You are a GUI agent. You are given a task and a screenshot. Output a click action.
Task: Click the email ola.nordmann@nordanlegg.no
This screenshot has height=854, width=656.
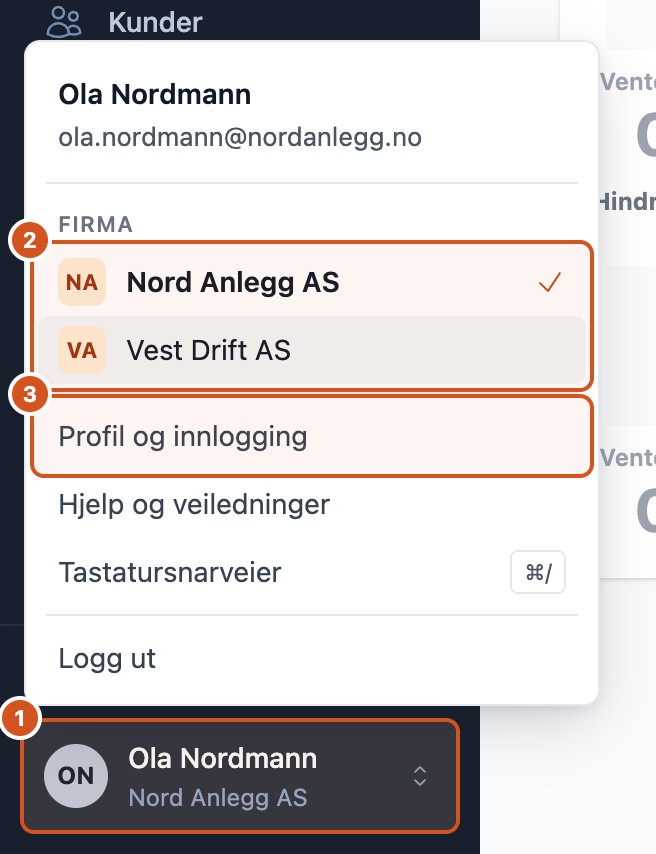240,137
